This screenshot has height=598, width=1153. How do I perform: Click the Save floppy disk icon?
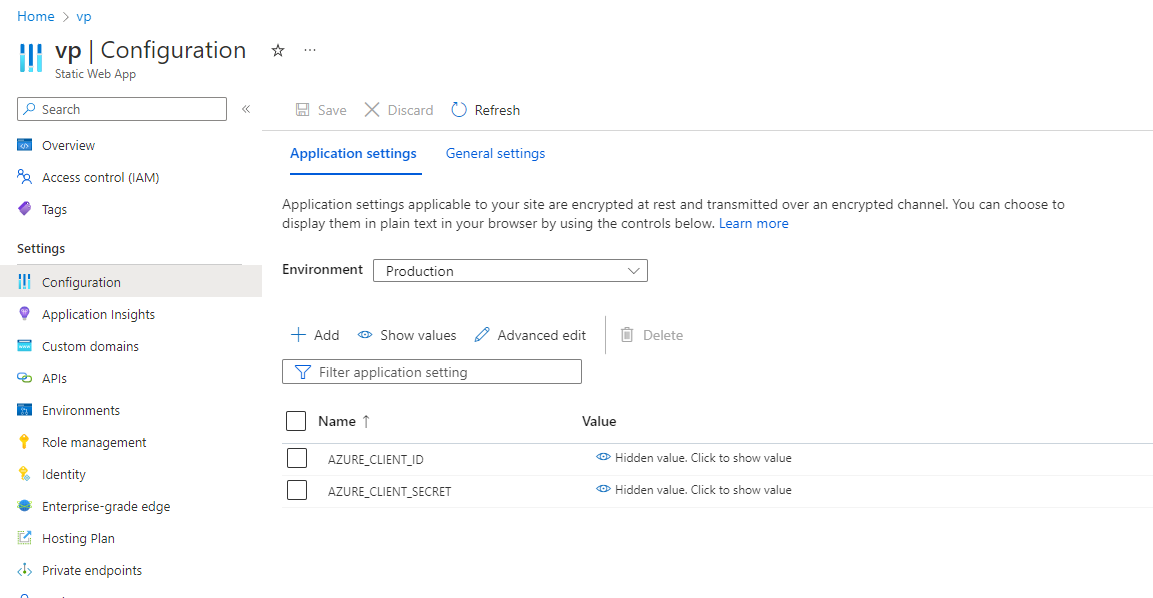pos(302,110)
